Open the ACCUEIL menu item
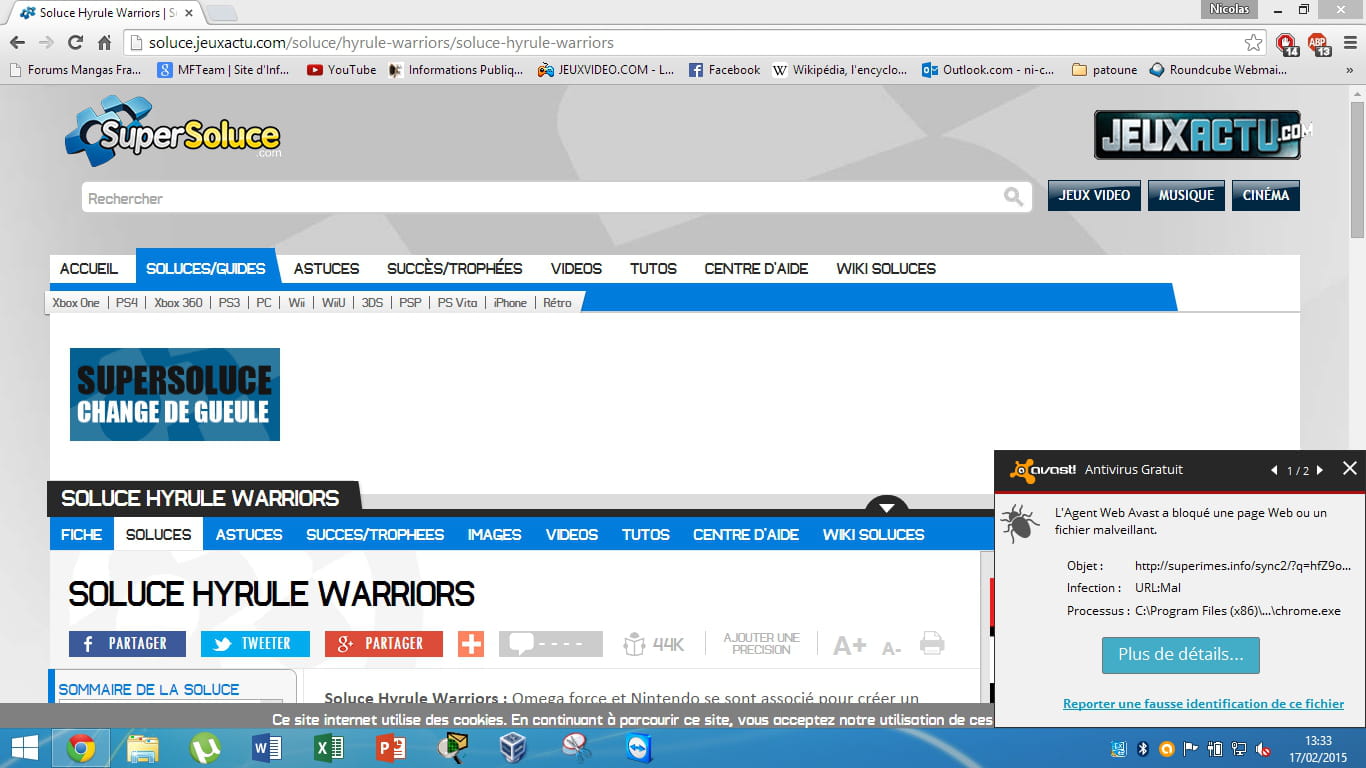Screen dimensions: 1366x768 (x=89, y=268)
